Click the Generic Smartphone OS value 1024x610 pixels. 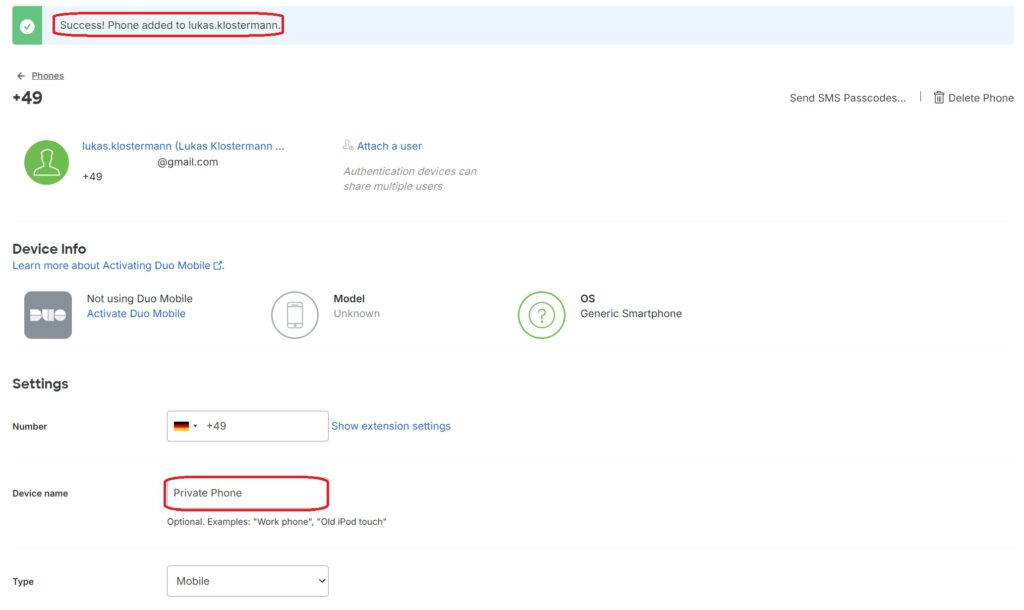(631, 313)
